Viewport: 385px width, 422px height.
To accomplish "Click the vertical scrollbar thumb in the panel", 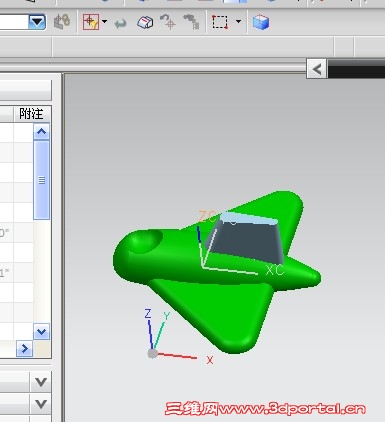I will [x=41, y=180].
